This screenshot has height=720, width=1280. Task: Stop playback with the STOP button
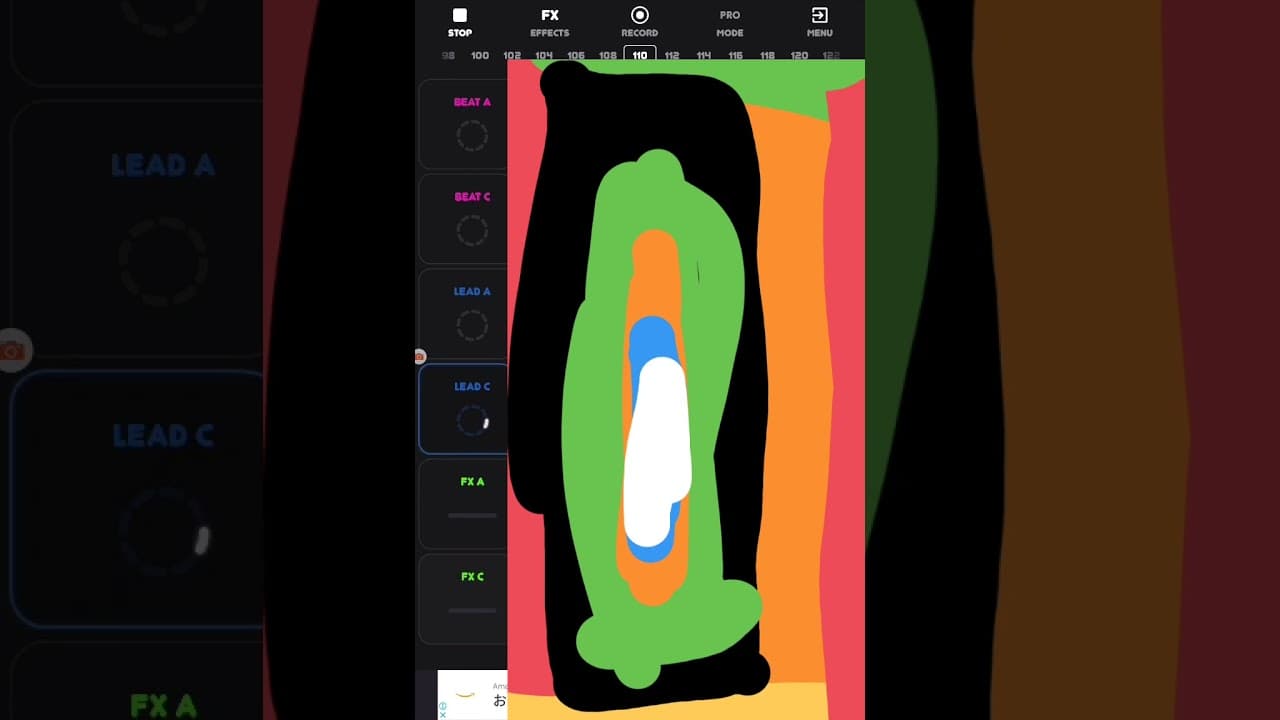pyautogui.click(x=460, y=22)
